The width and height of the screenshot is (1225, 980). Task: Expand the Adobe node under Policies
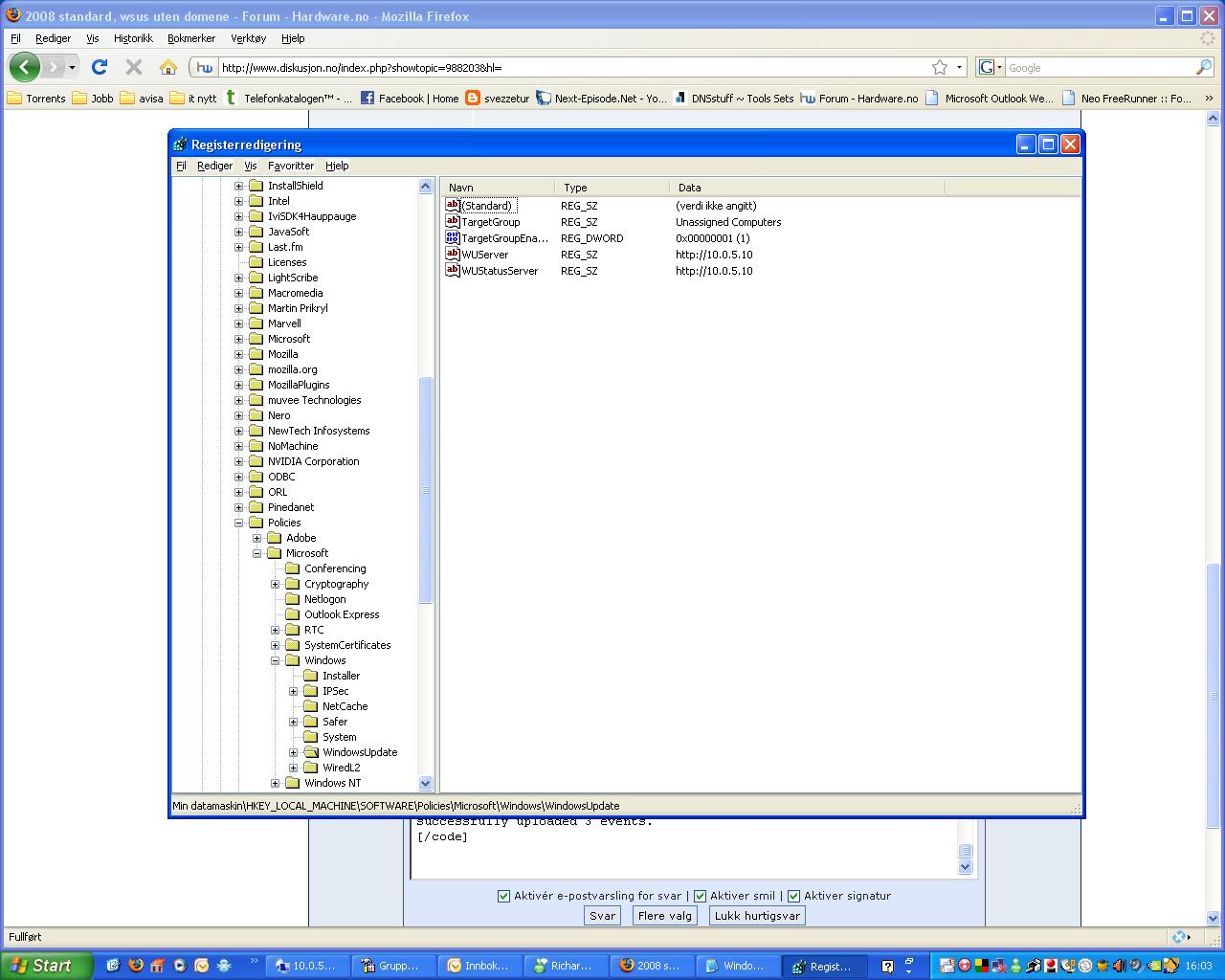pos(256,538)
